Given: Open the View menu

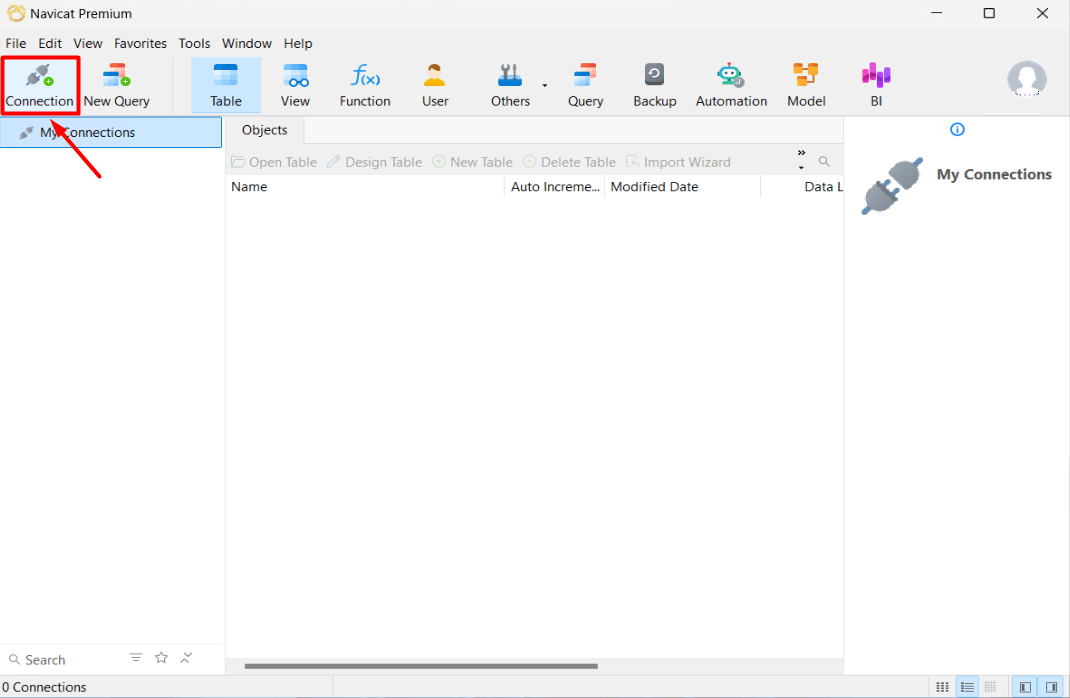Looking at the screenshot, I should click(x=88, y=43).
